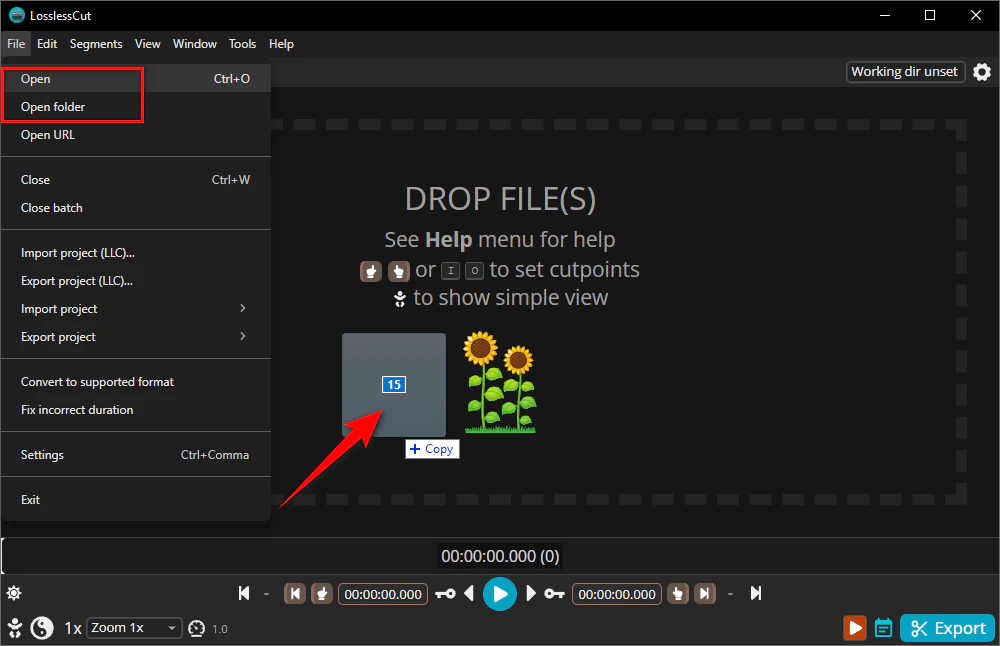1000x646 pixels.
Task: Click the blue calendar notes icon
Action: click(x=883, y=628)
